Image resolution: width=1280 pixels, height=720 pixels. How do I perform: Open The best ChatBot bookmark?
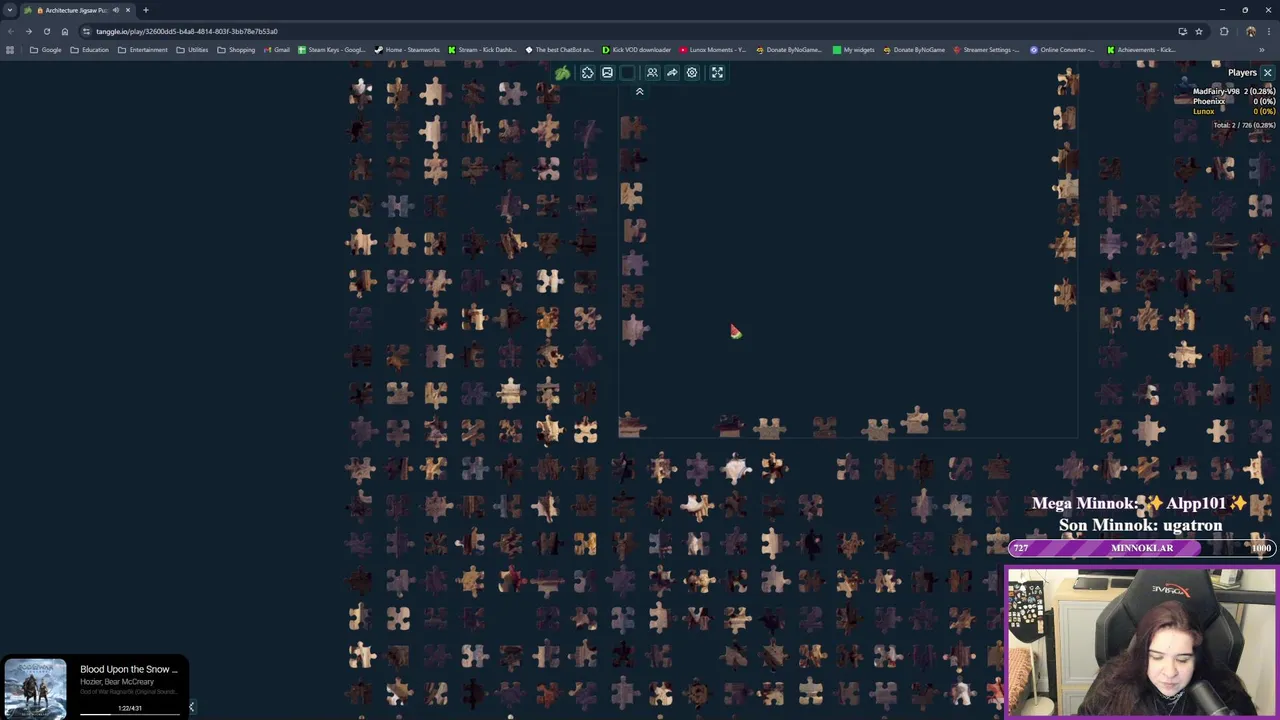[x=559, y=50]
